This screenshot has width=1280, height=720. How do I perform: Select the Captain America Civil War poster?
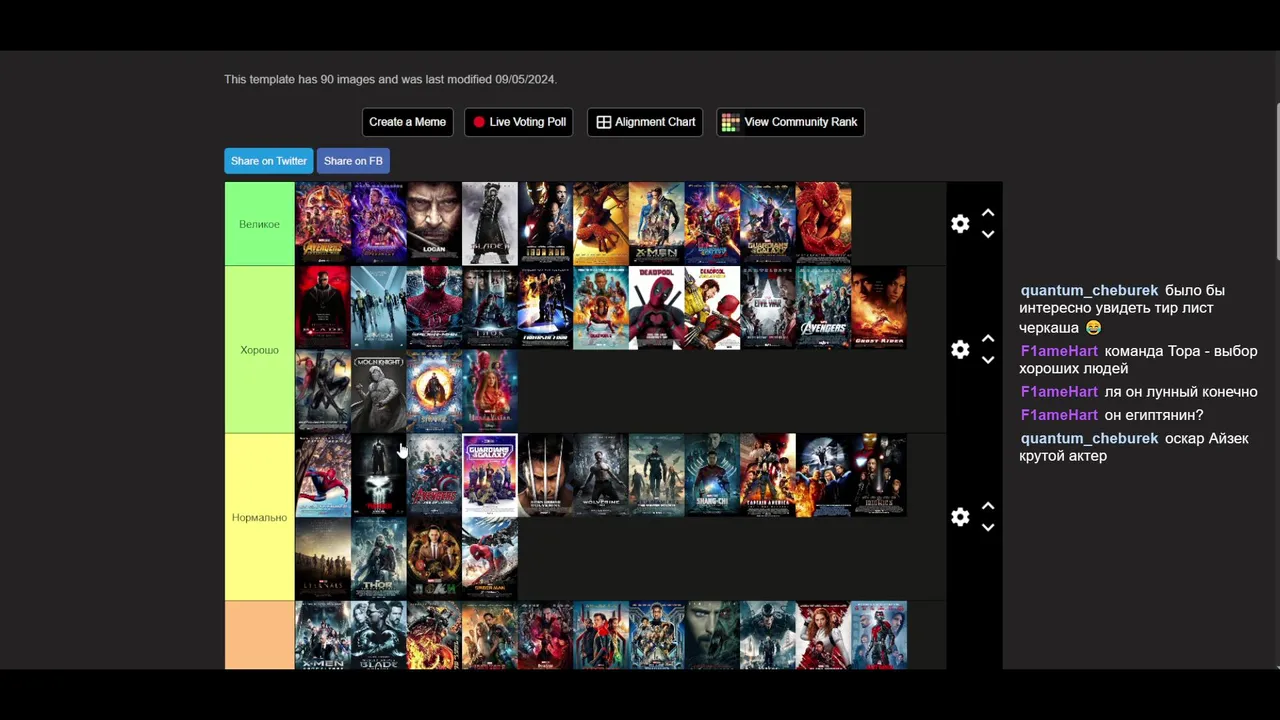point(767,308)
